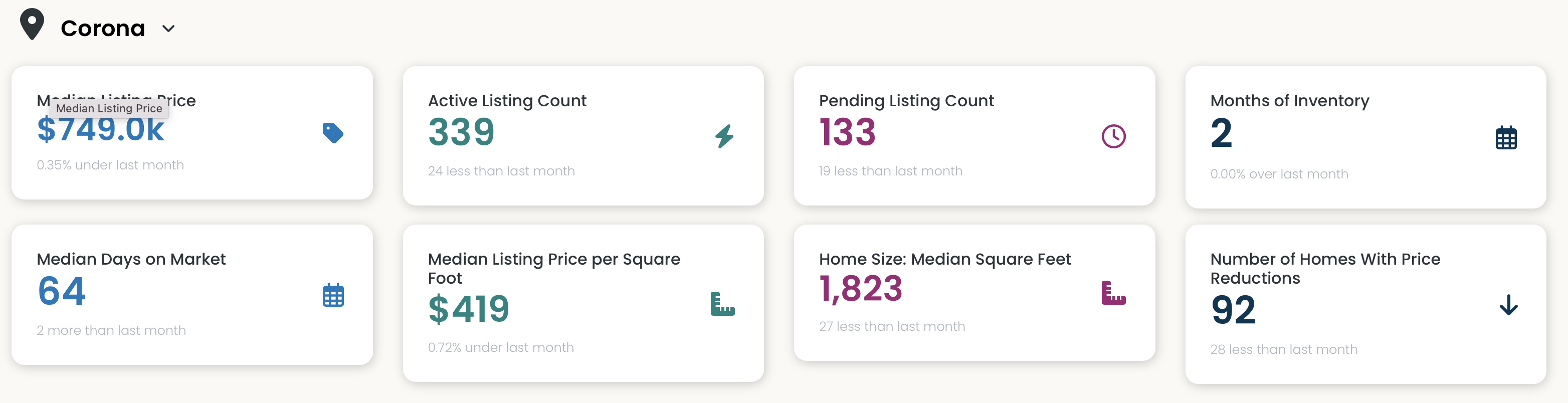This screenshot has height=403, width=1568.
Task: Click the purple clock icon
Action: 1113,136
